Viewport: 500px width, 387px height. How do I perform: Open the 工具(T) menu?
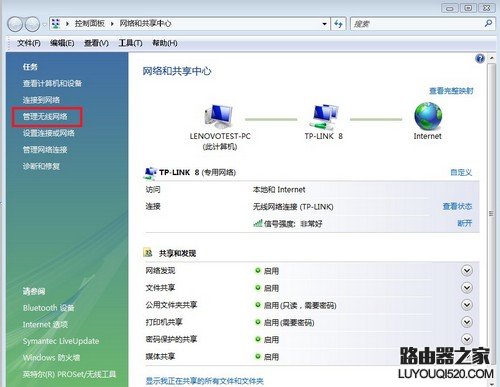tap(130, 43)
